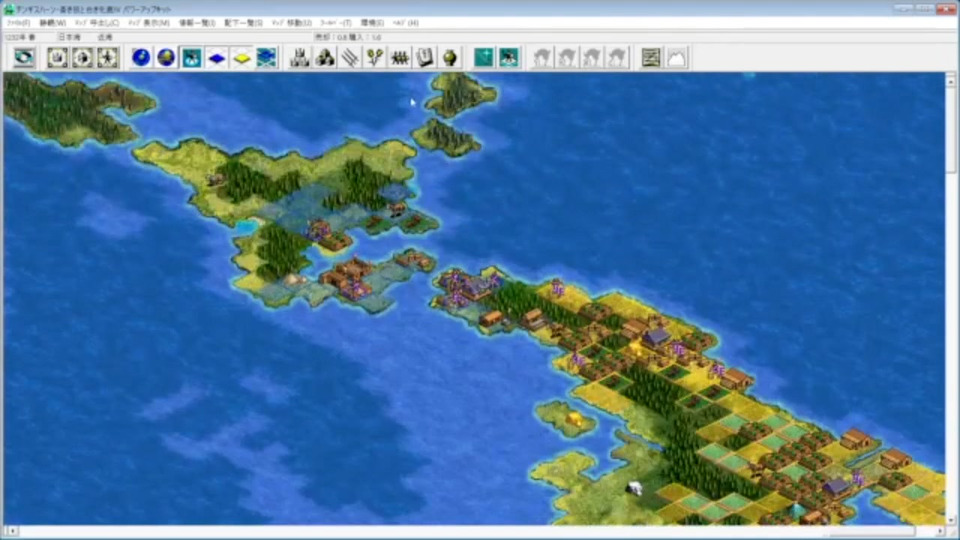Open the ヘルプ(H) menu
The width and height of the screenshot is (960, 540).
[405, 23]
